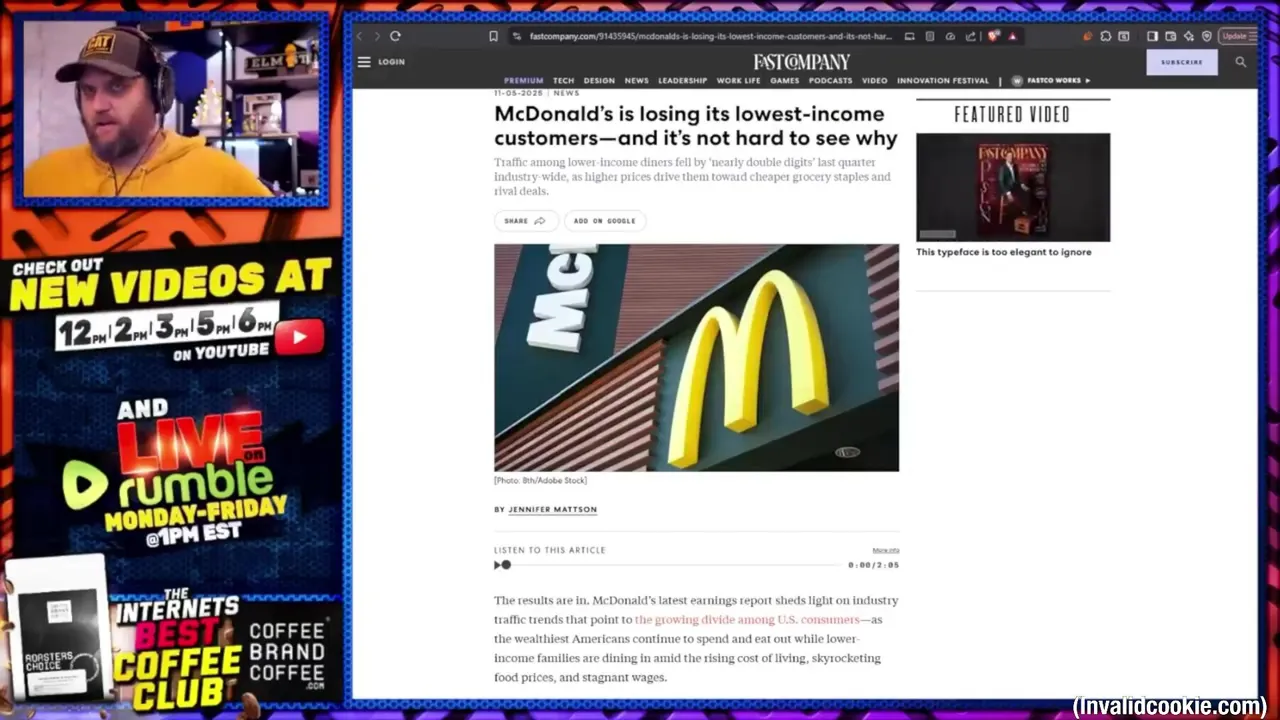Open the Leo AI sparkle icon

click(x=1188, y=36)
